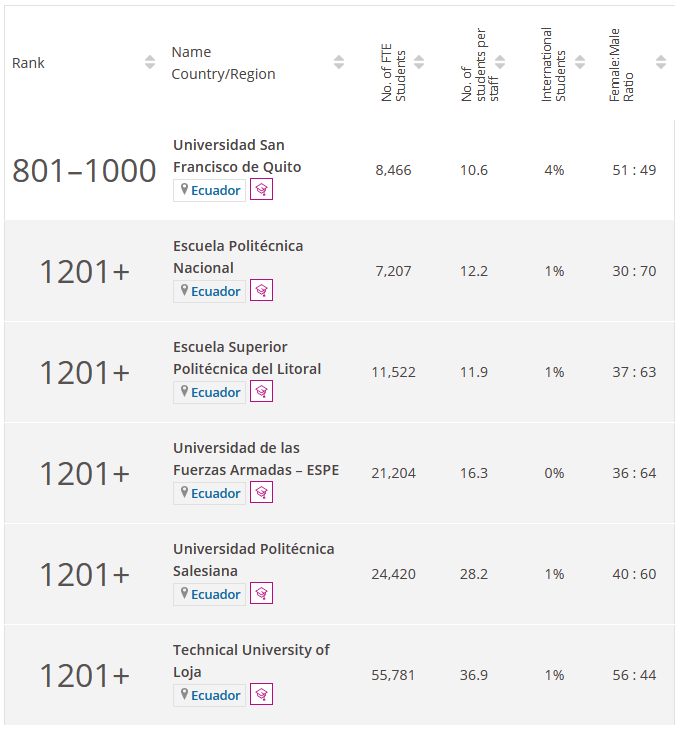Click graduation cap icon for Fuerzas Armadas ESPE
Viewport: 678px width, 729px height.
click(x=261, y=492)
